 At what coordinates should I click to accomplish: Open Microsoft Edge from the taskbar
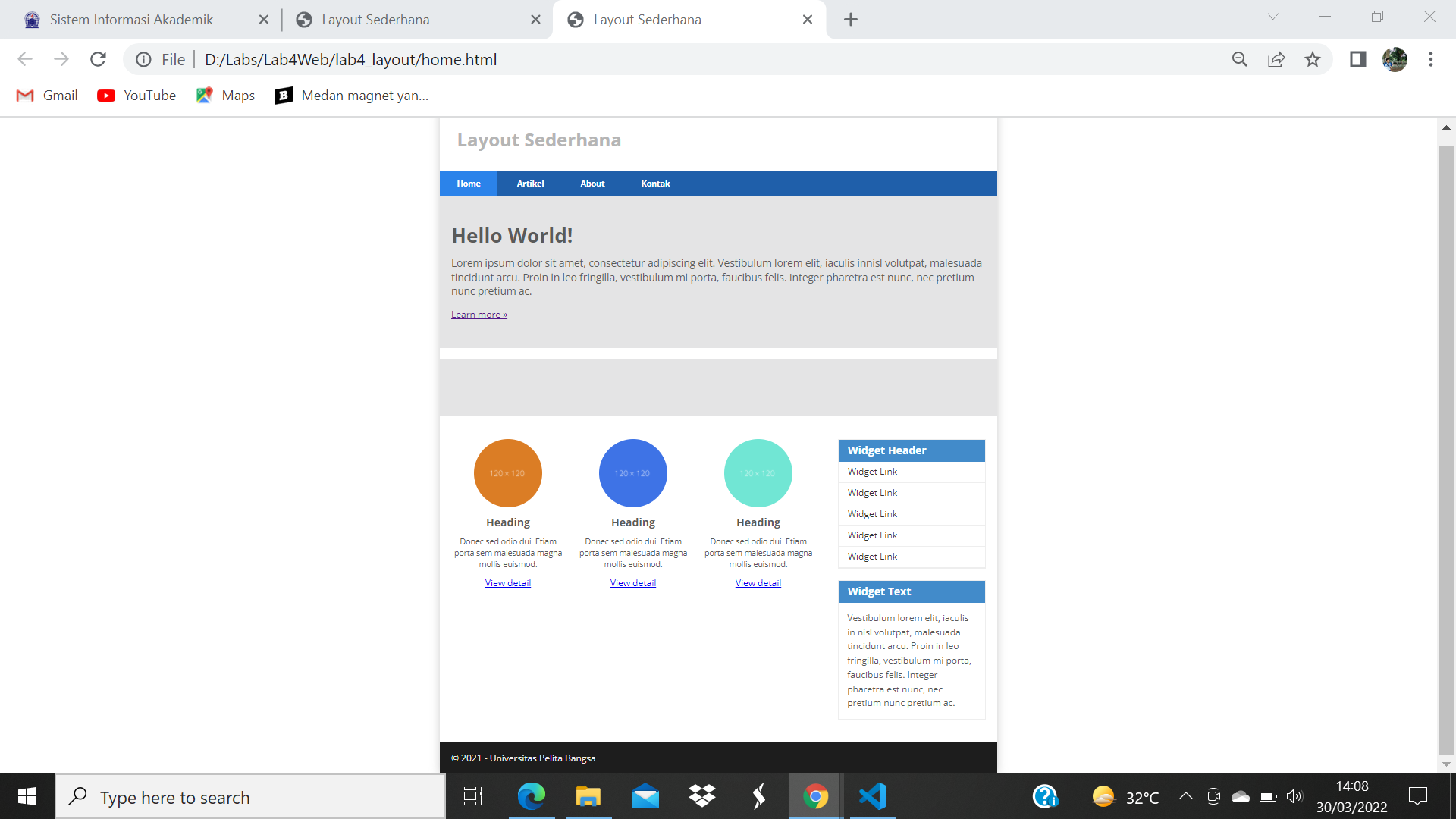pos(532,796)
